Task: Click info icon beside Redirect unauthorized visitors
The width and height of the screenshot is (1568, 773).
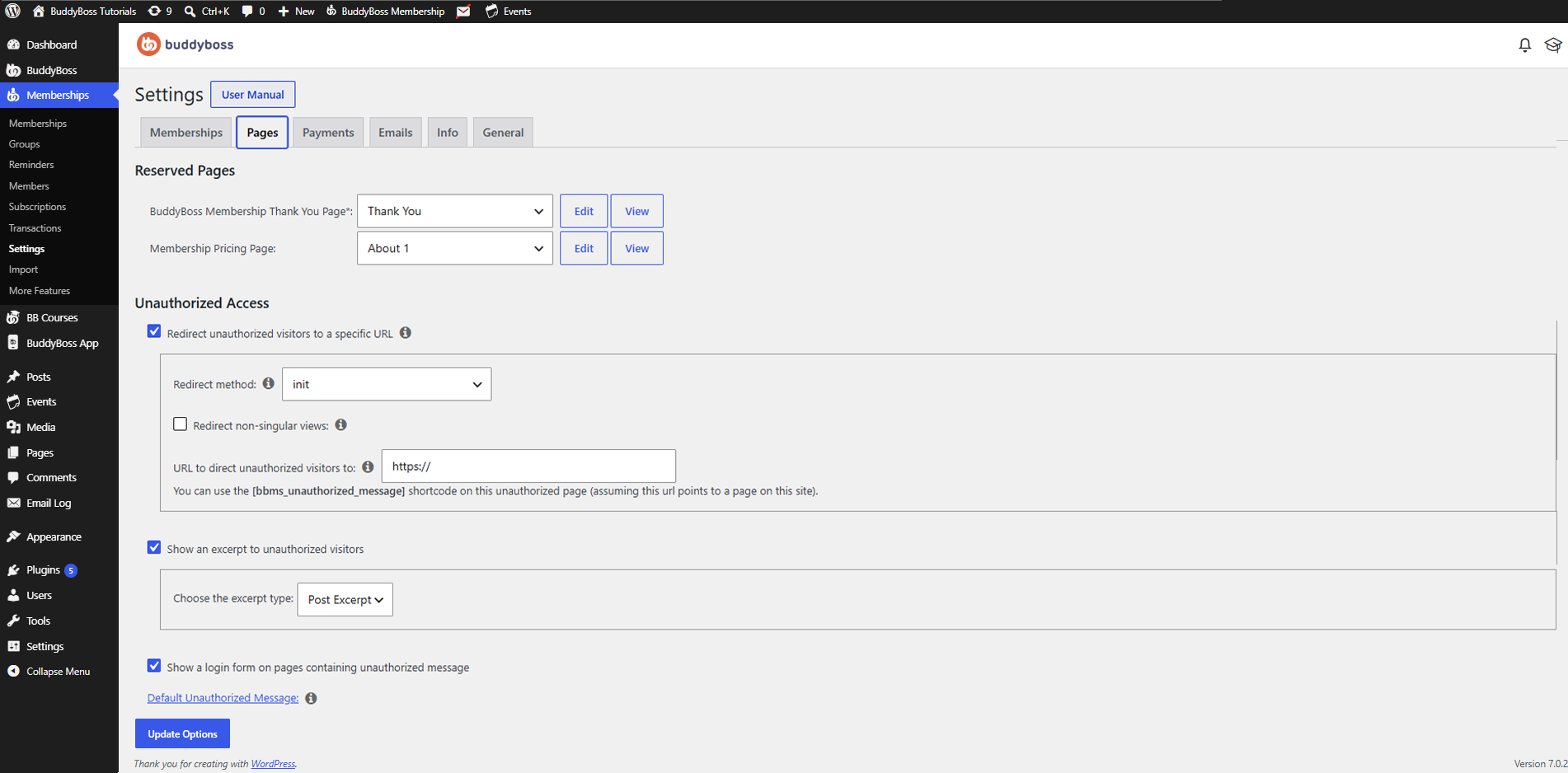Action: (x=406, y=333)
